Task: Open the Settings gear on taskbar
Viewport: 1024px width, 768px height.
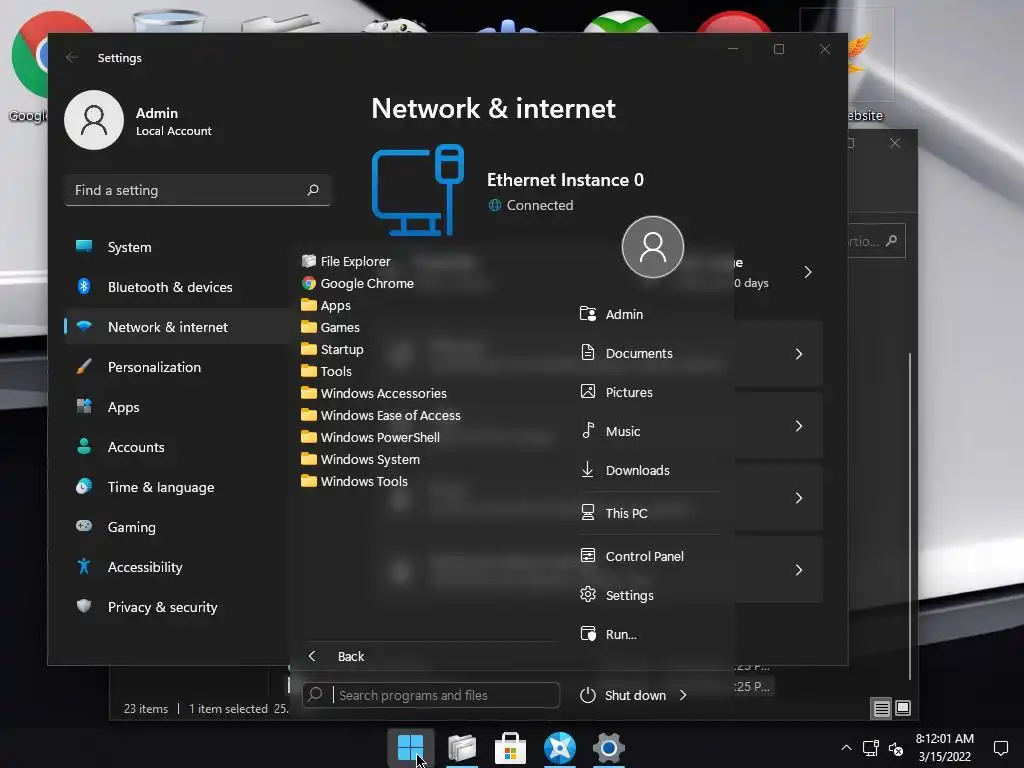Action: tap(609, 748)
